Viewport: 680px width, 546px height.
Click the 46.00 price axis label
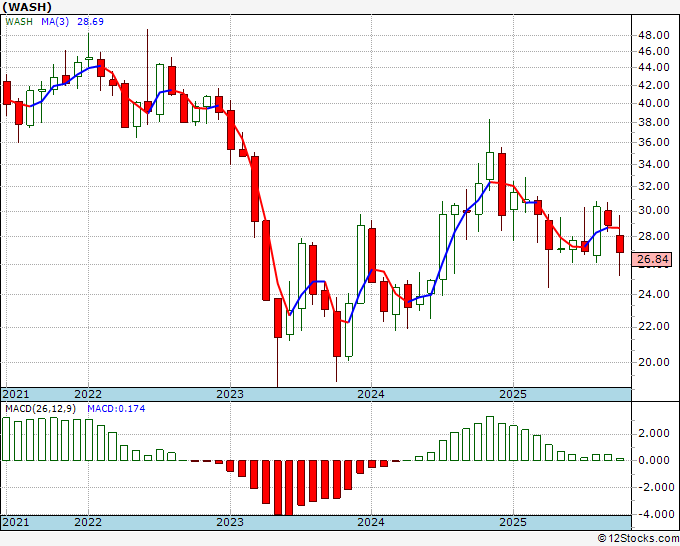point(654,51)
